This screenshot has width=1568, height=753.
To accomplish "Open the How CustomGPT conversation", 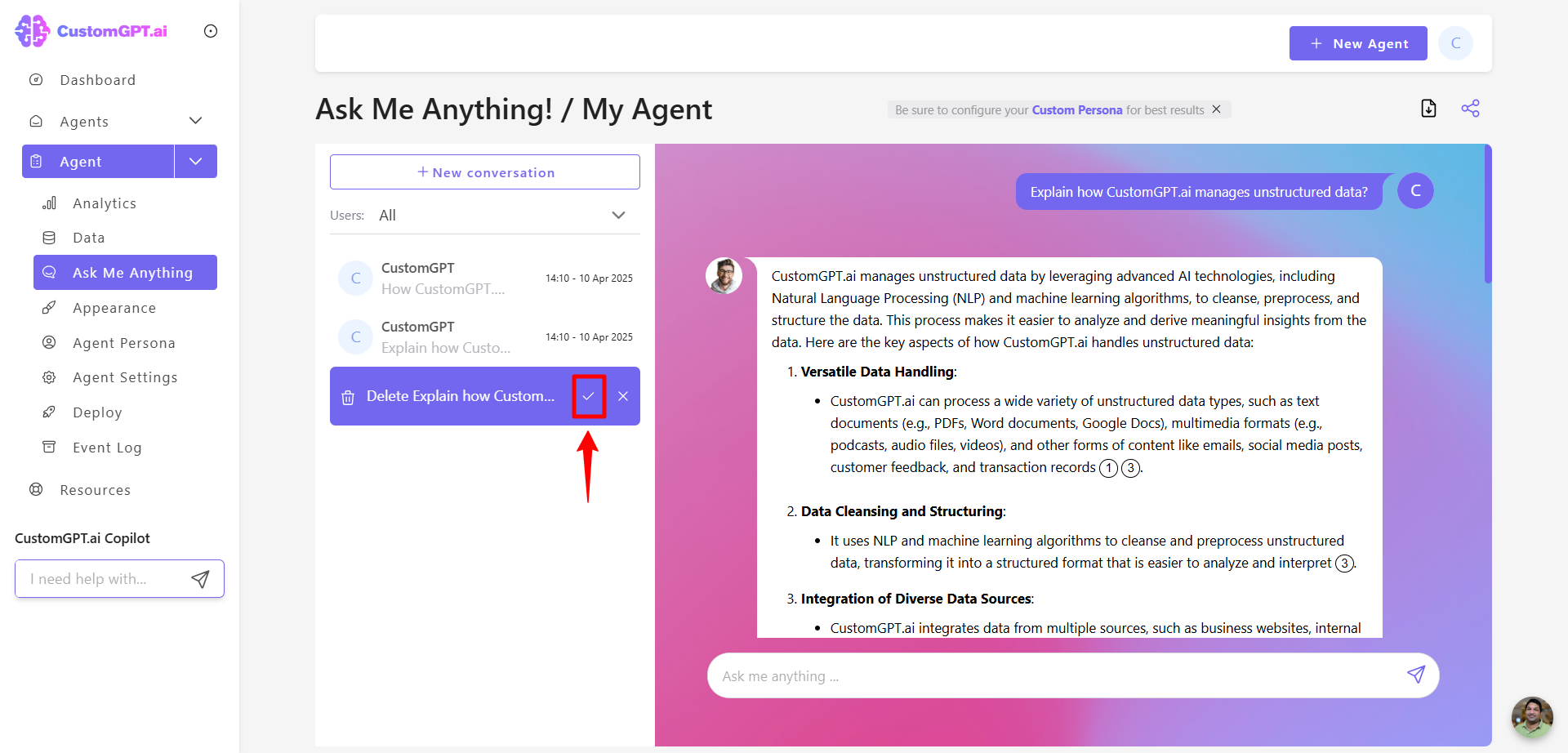I will click(485, 278).
